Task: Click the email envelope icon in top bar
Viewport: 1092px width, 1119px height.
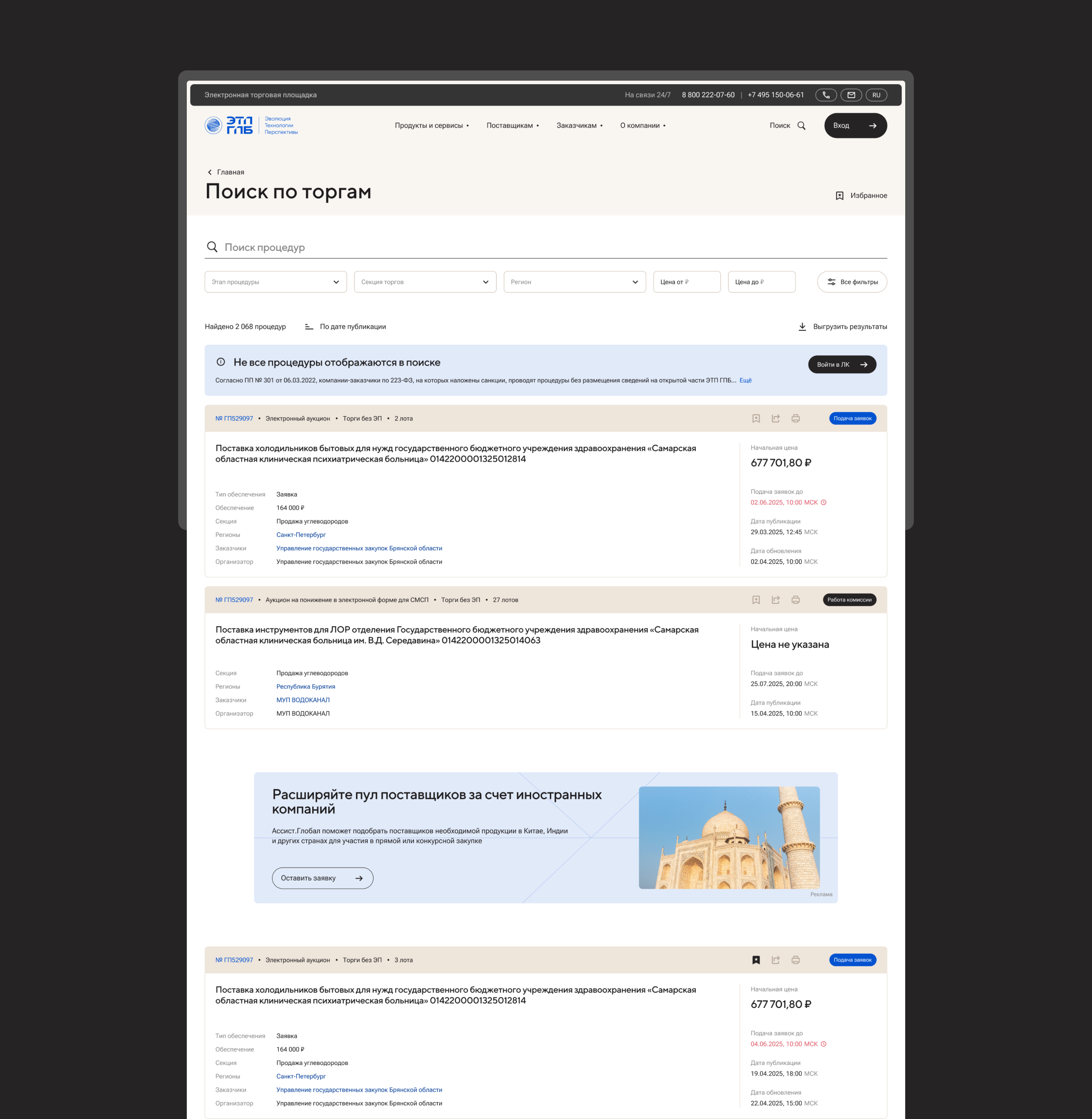Action: (851, 95)
